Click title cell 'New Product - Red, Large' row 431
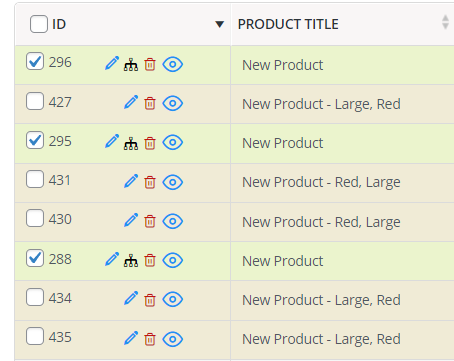 tap(321, 182)
